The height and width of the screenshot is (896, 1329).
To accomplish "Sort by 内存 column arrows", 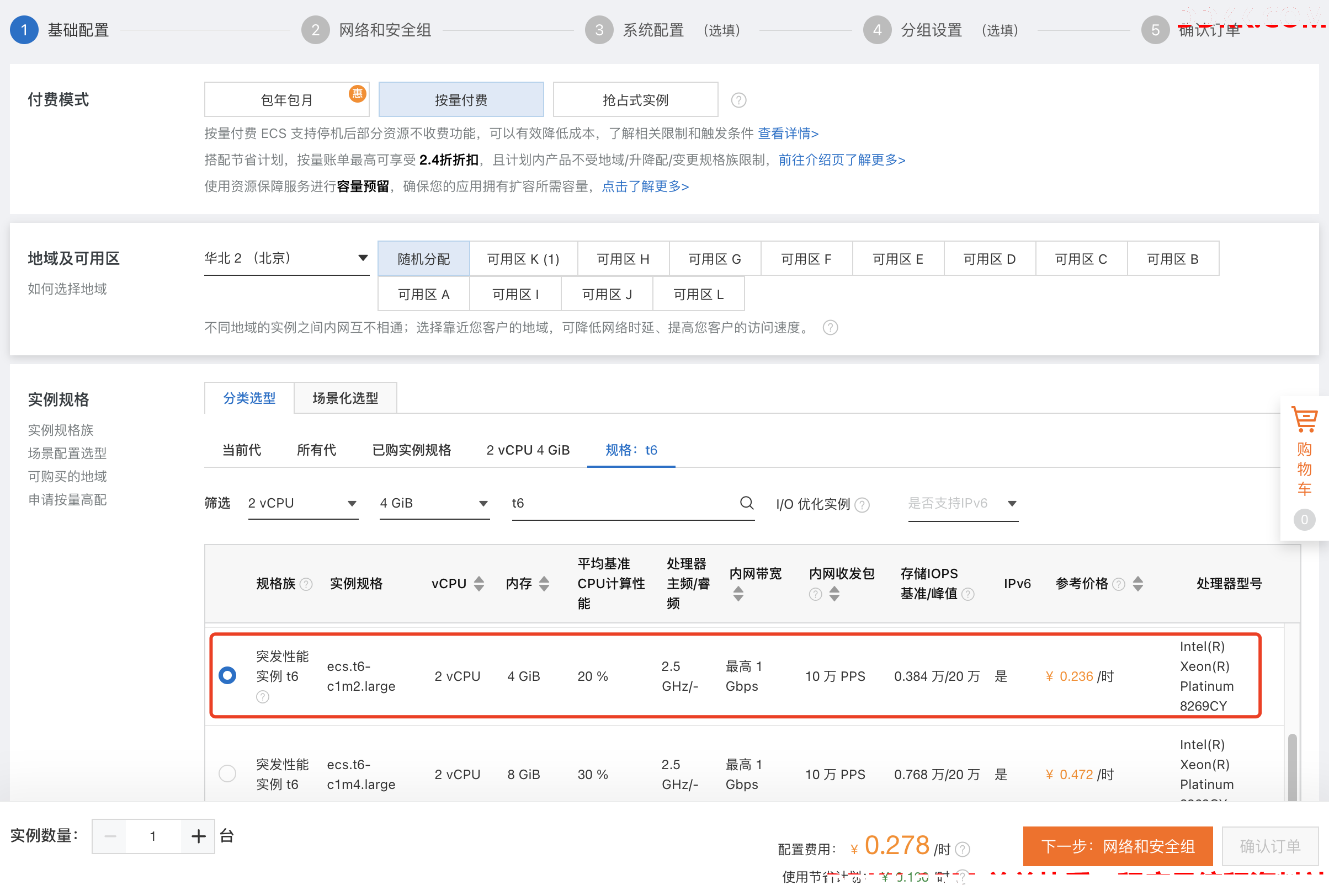I will tap(544, 583).
